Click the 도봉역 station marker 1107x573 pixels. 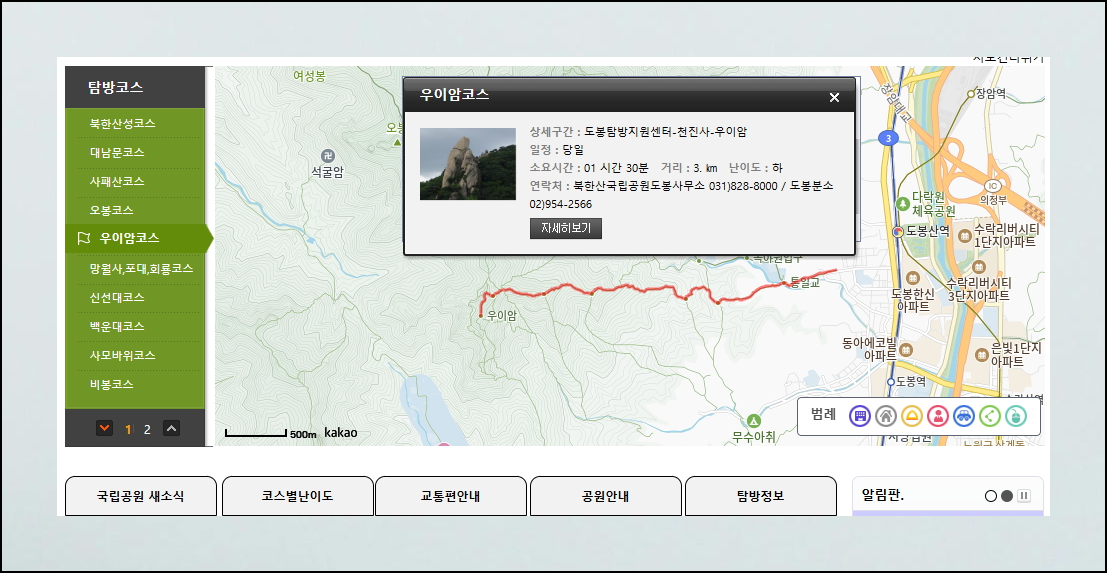tap(891, 381)
